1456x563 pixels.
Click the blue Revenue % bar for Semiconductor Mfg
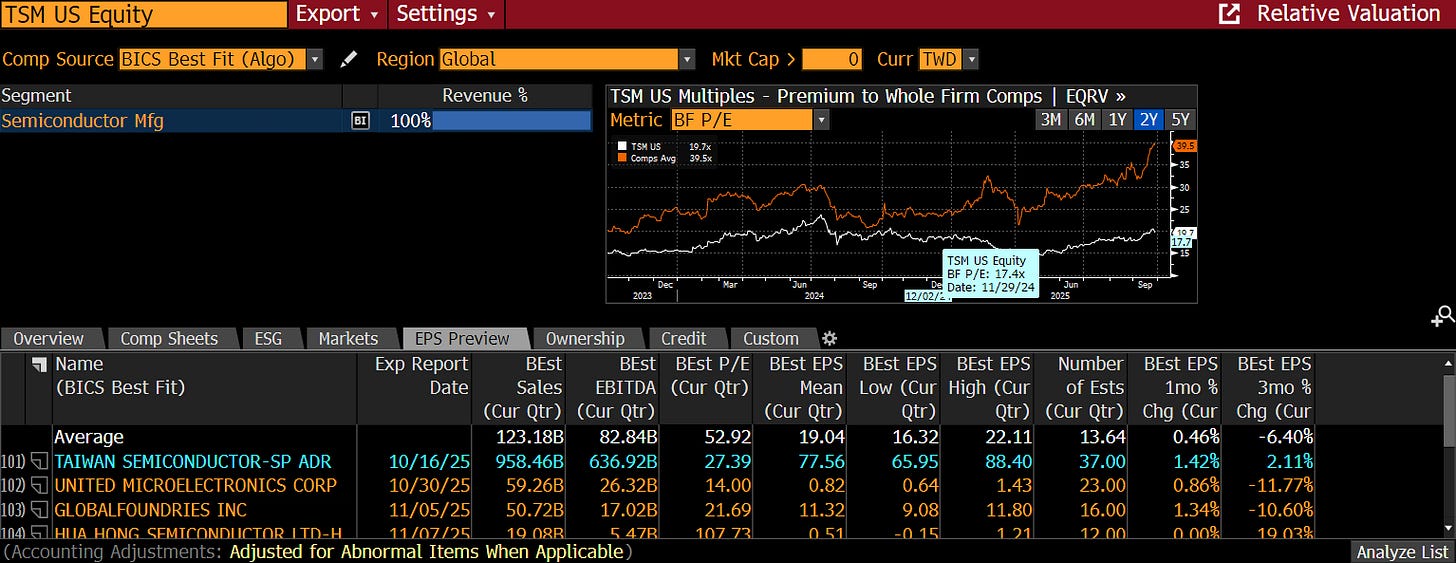(x=511, y=121)
